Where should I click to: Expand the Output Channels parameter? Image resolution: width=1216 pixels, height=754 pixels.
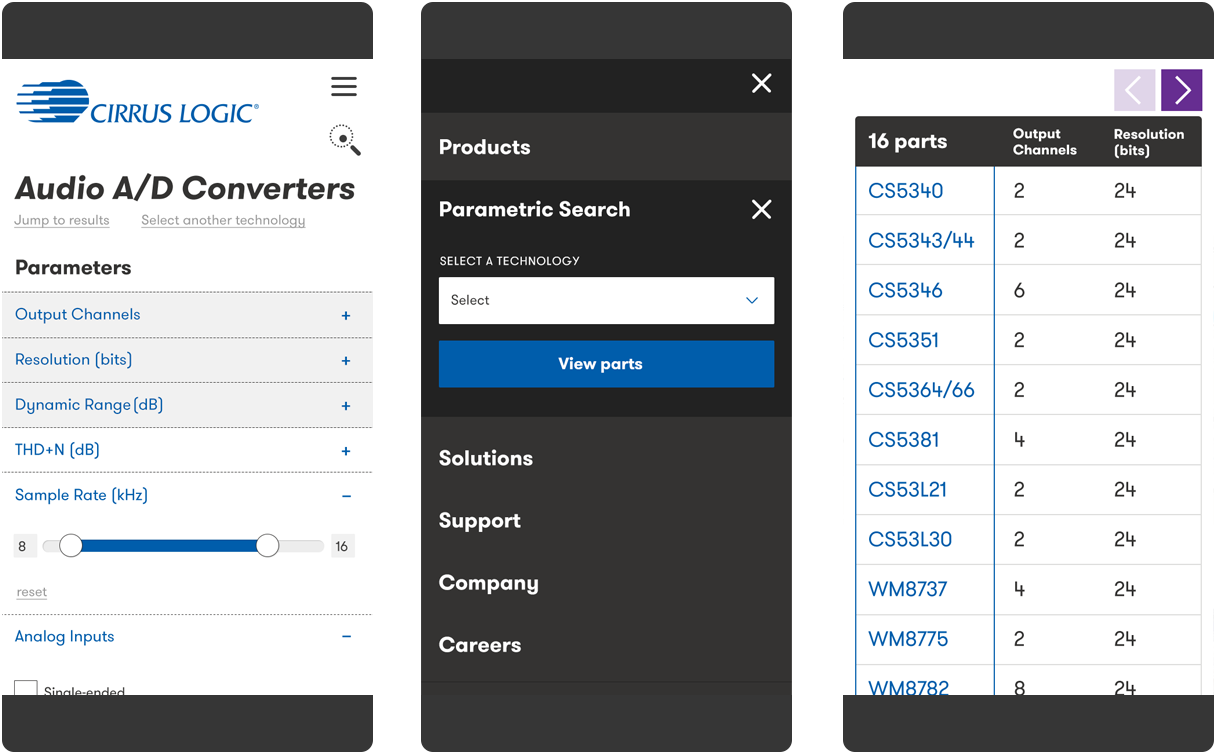click(346, 315)
